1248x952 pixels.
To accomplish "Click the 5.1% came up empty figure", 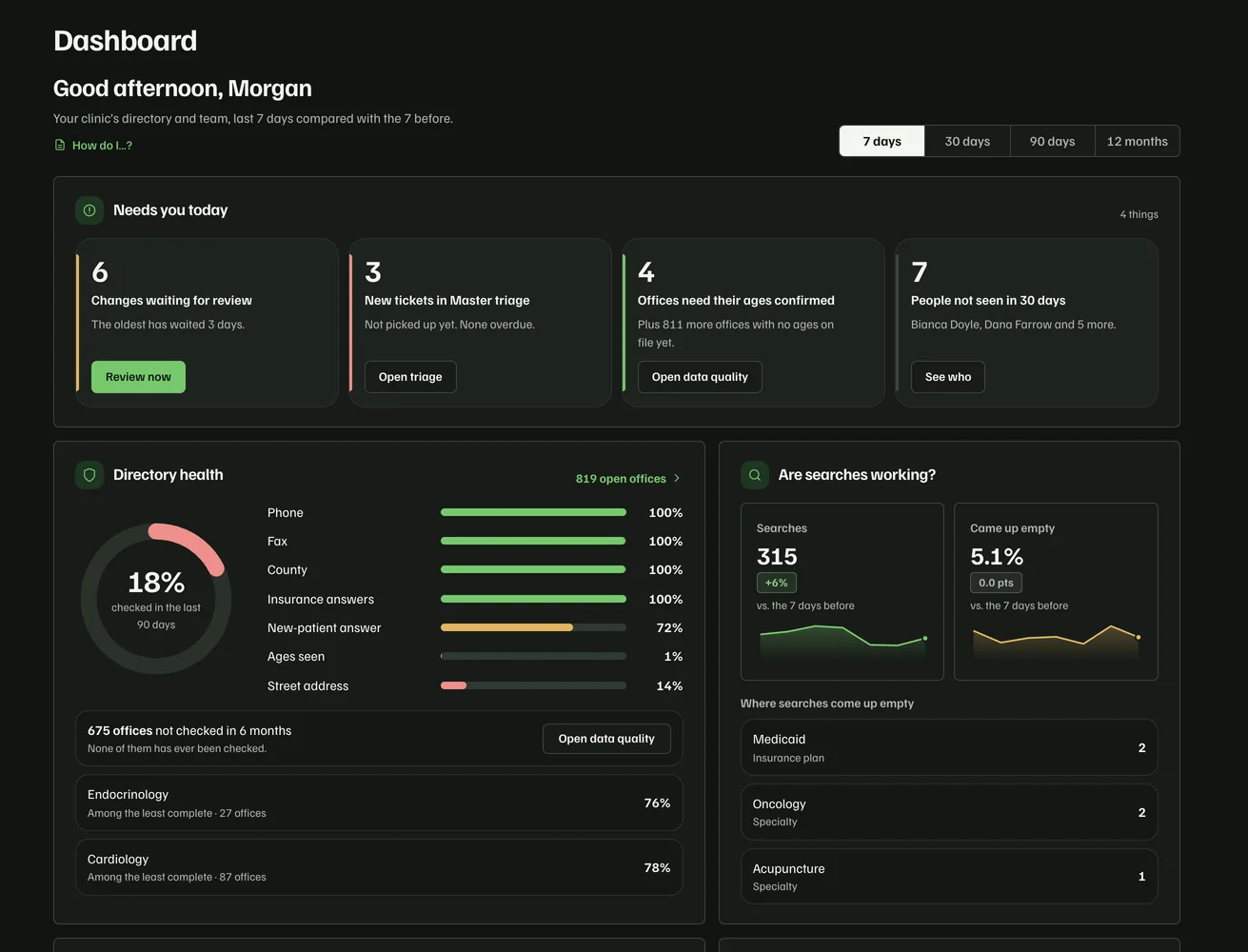I will tap(997, 557).
